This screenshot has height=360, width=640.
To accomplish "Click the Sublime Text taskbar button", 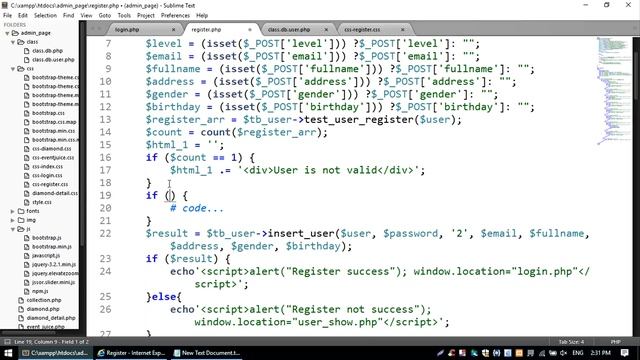I will [56, 353].
